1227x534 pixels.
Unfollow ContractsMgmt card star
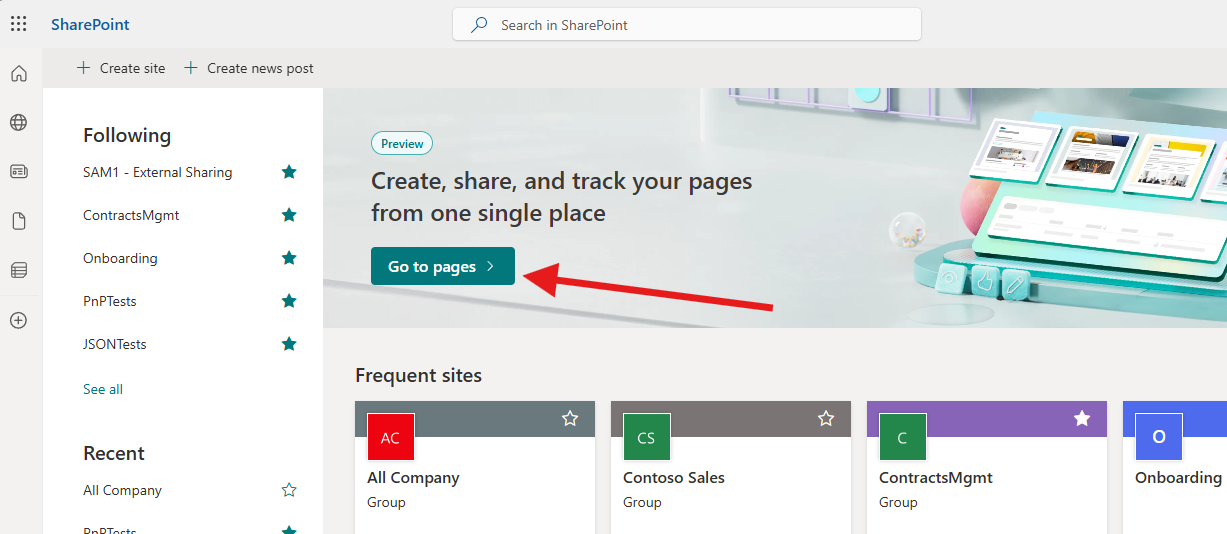coord(1082,418)
